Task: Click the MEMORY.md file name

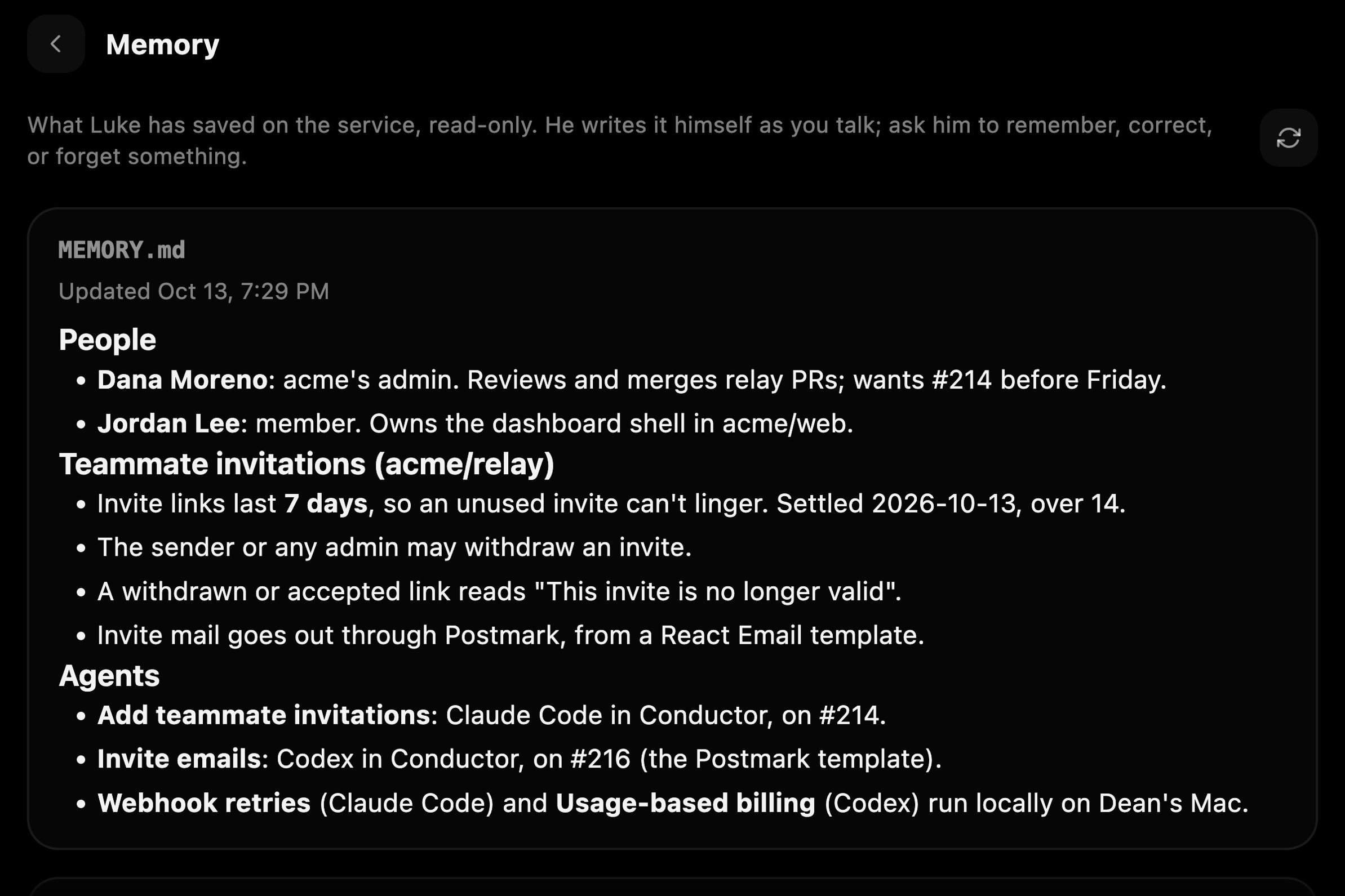Action: click(122, 250)
